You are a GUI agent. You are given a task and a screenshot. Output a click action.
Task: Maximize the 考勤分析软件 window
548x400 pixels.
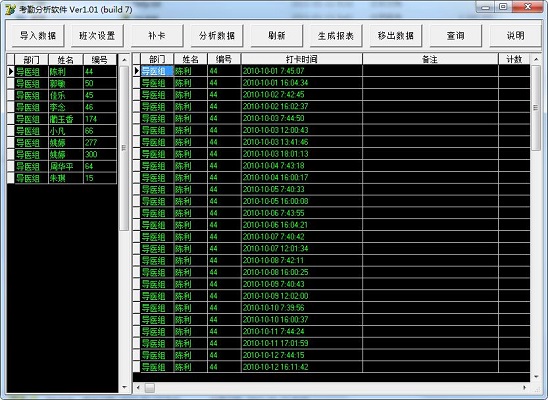[503, 7]
